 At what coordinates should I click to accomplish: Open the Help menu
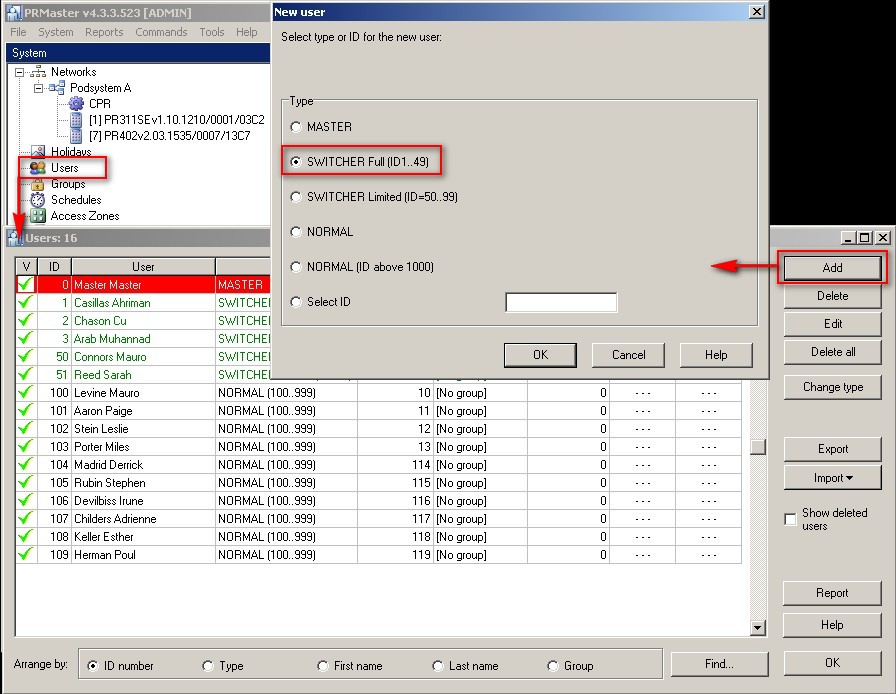point(246,32)
